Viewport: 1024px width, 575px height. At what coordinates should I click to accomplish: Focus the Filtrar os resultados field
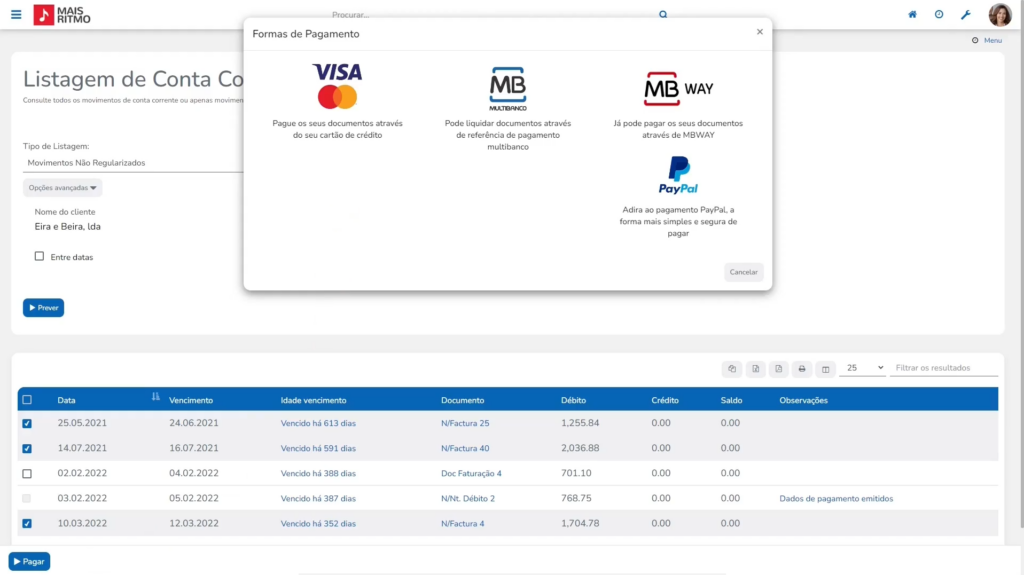[944, 368]
